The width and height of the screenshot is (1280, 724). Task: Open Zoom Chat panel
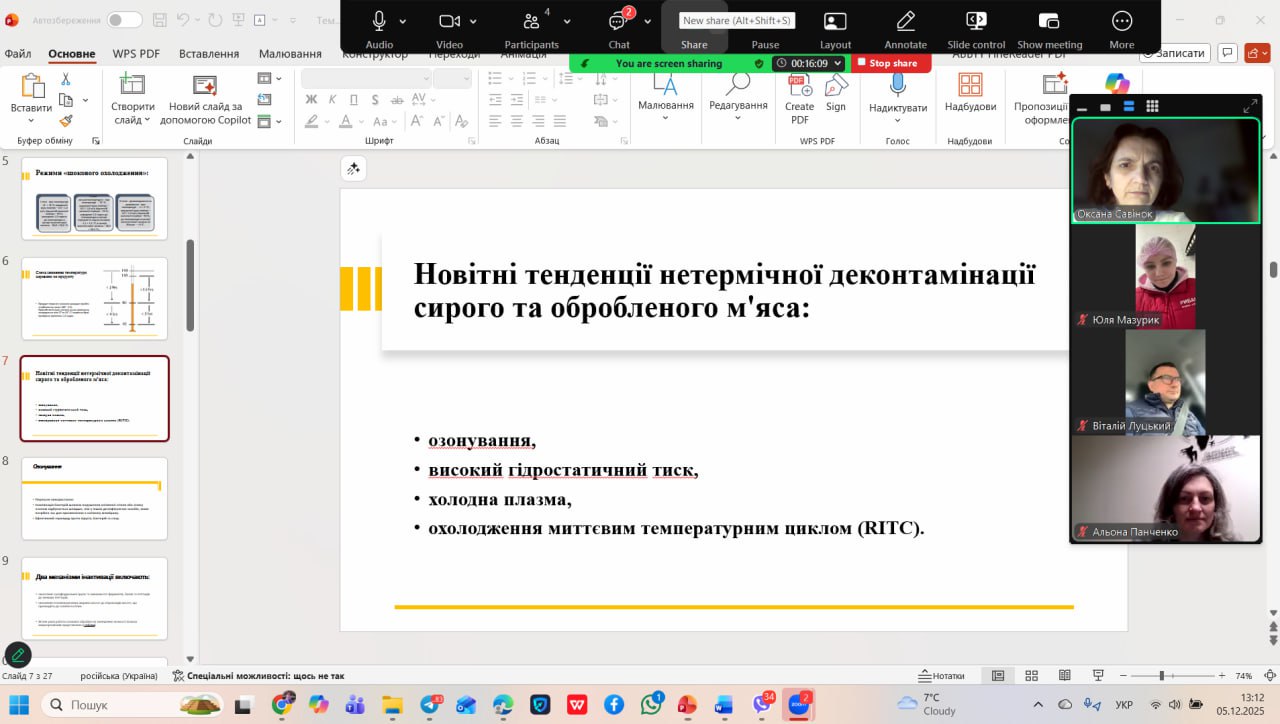(618, 22)
